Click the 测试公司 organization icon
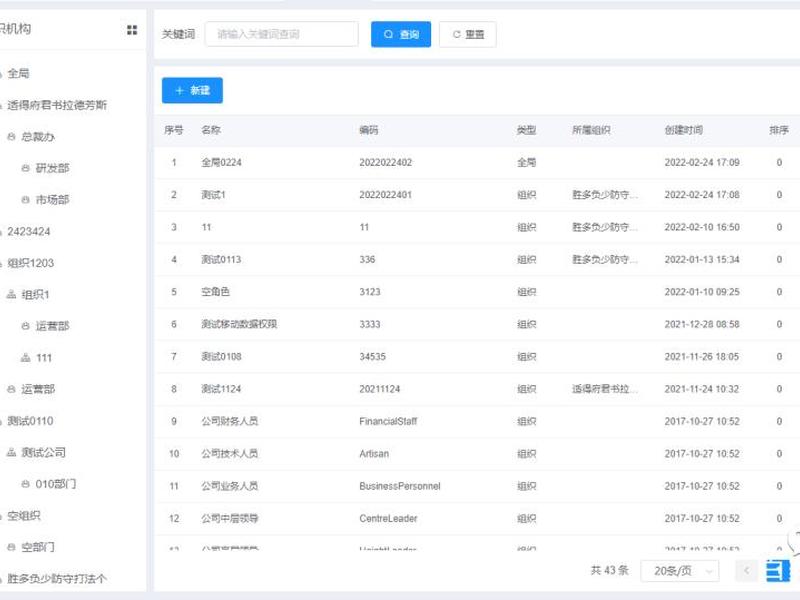Viewport: 800px width, 600px height. click(x=11, y=452)
